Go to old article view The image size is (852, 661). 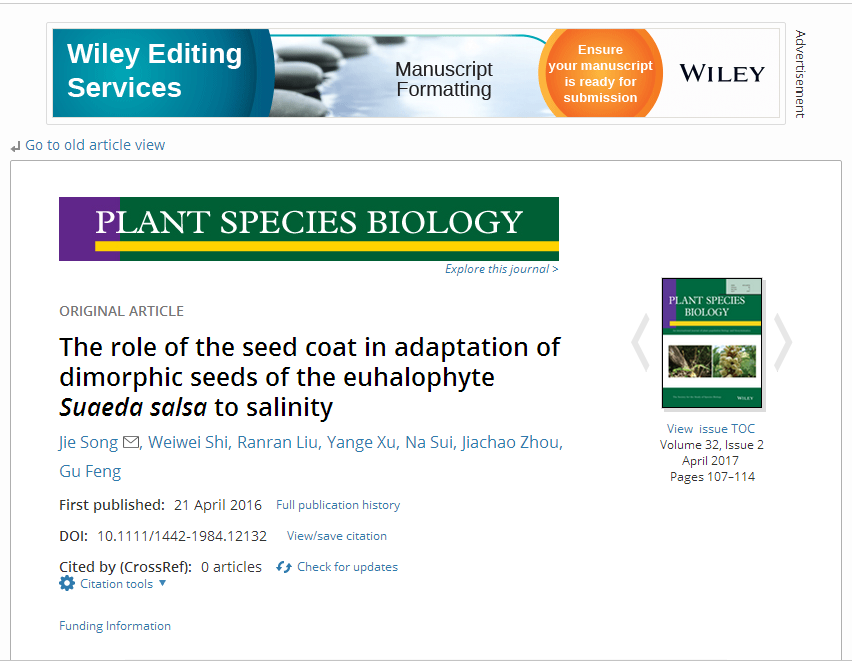[95, 145]
